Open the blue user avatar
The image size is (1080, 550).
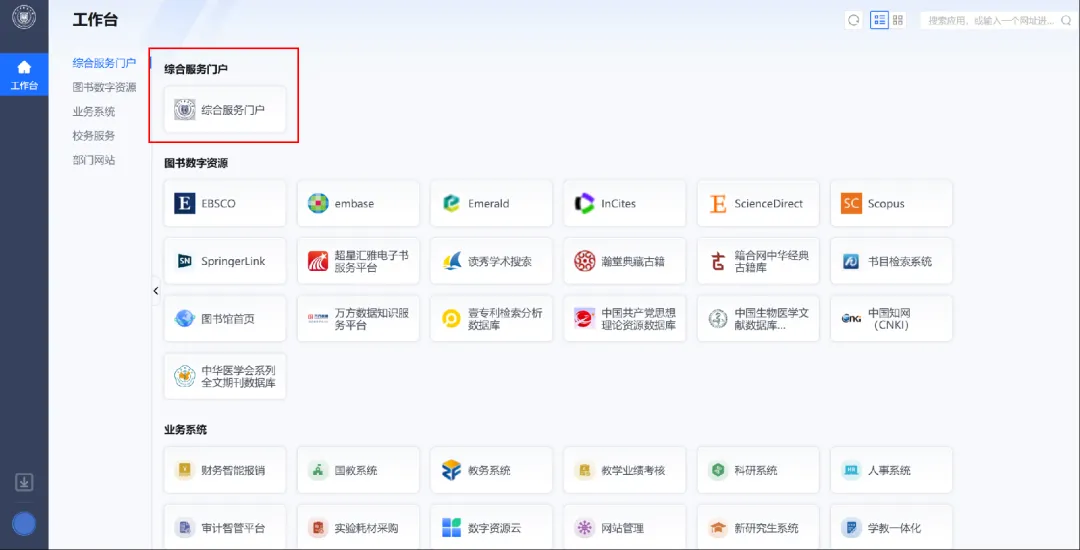[x=24, y=525]
